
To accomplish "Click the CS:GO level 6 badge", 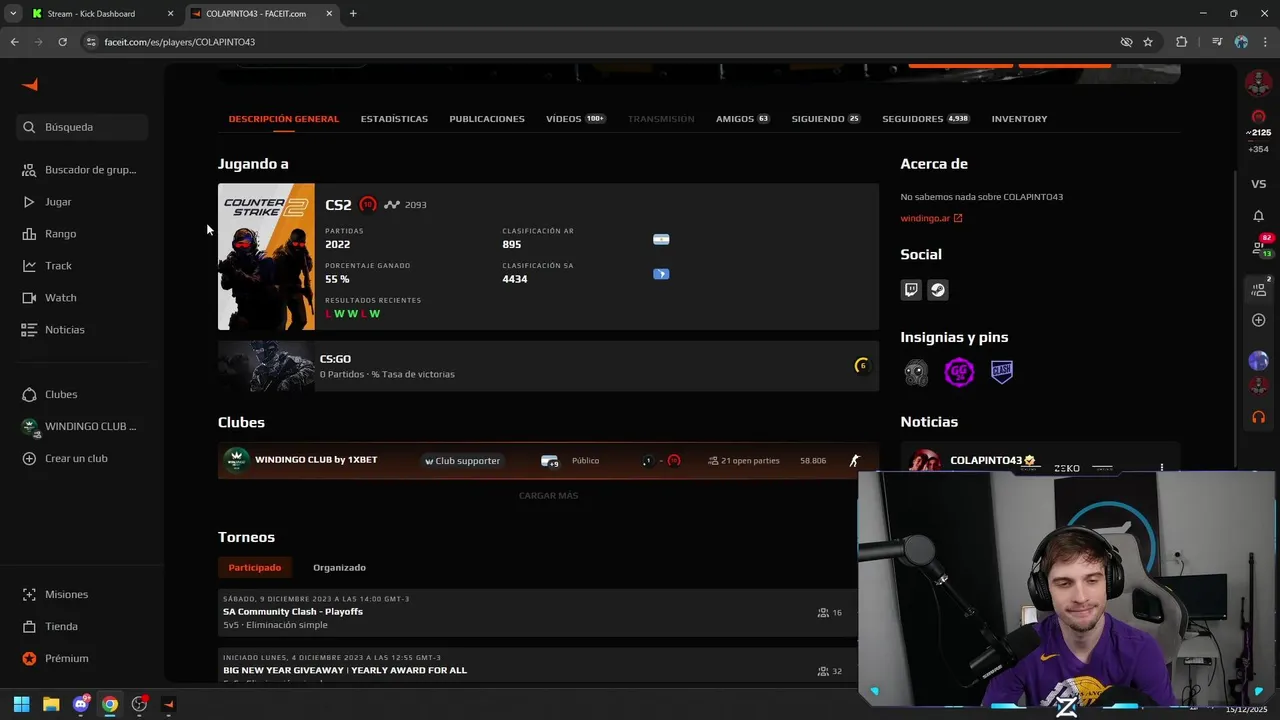I will pyautogui.click(x=862, y=366).
